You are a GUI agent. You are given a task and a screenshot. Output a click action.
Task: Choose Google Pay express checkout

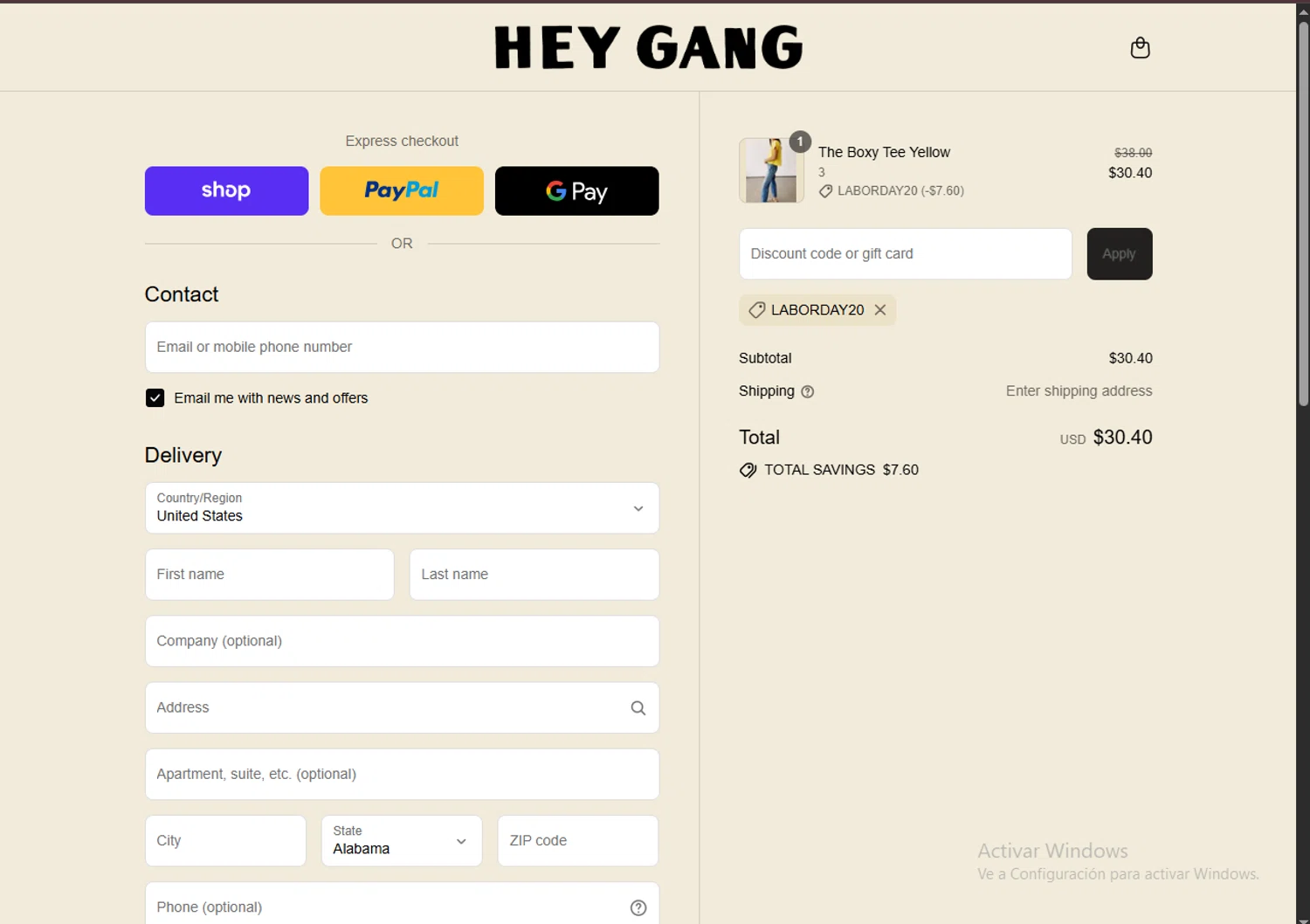[576, 190]
